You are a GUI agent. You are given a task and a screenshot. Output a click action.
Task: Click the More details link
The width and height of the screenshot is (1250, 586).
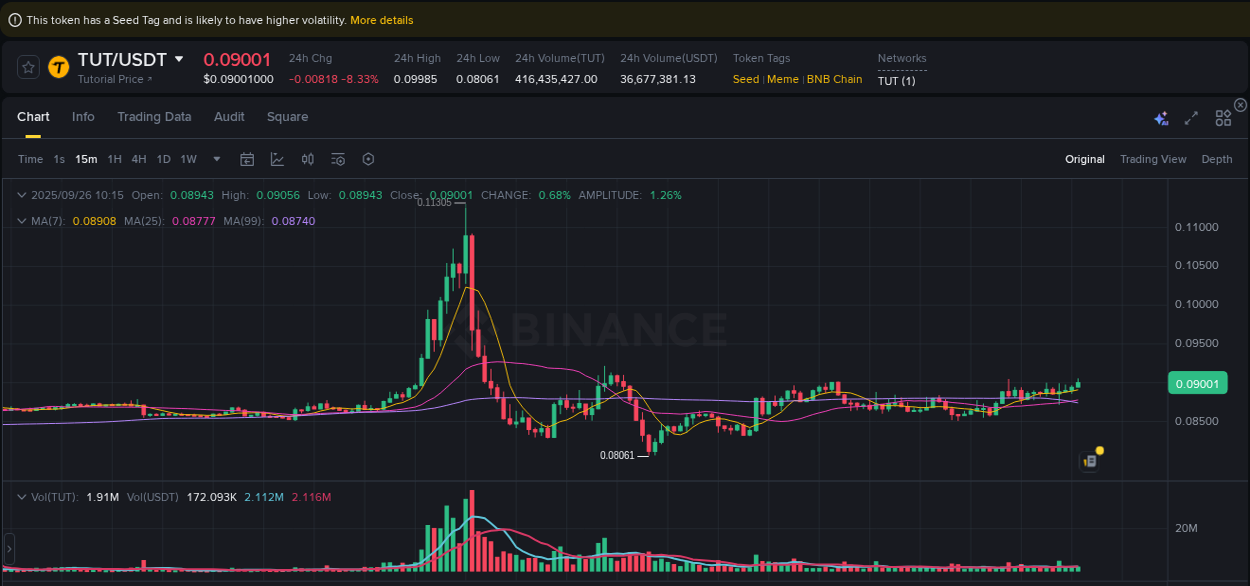coord(381,19)
